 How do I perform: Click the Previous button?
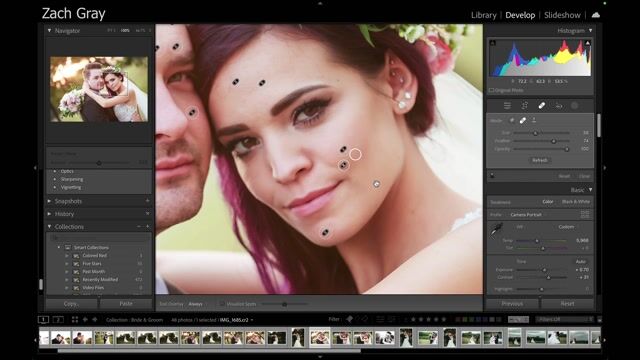point(512,304)
